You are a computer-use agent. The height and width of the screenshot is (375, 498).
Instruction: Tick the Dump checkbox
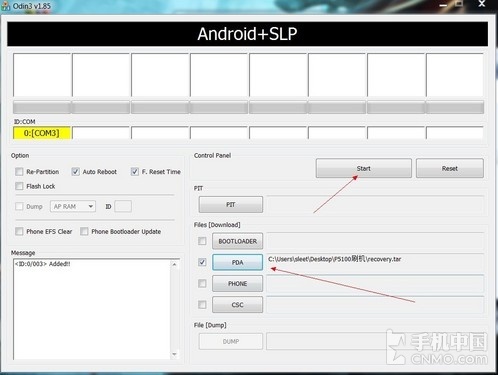click(19, 206)
